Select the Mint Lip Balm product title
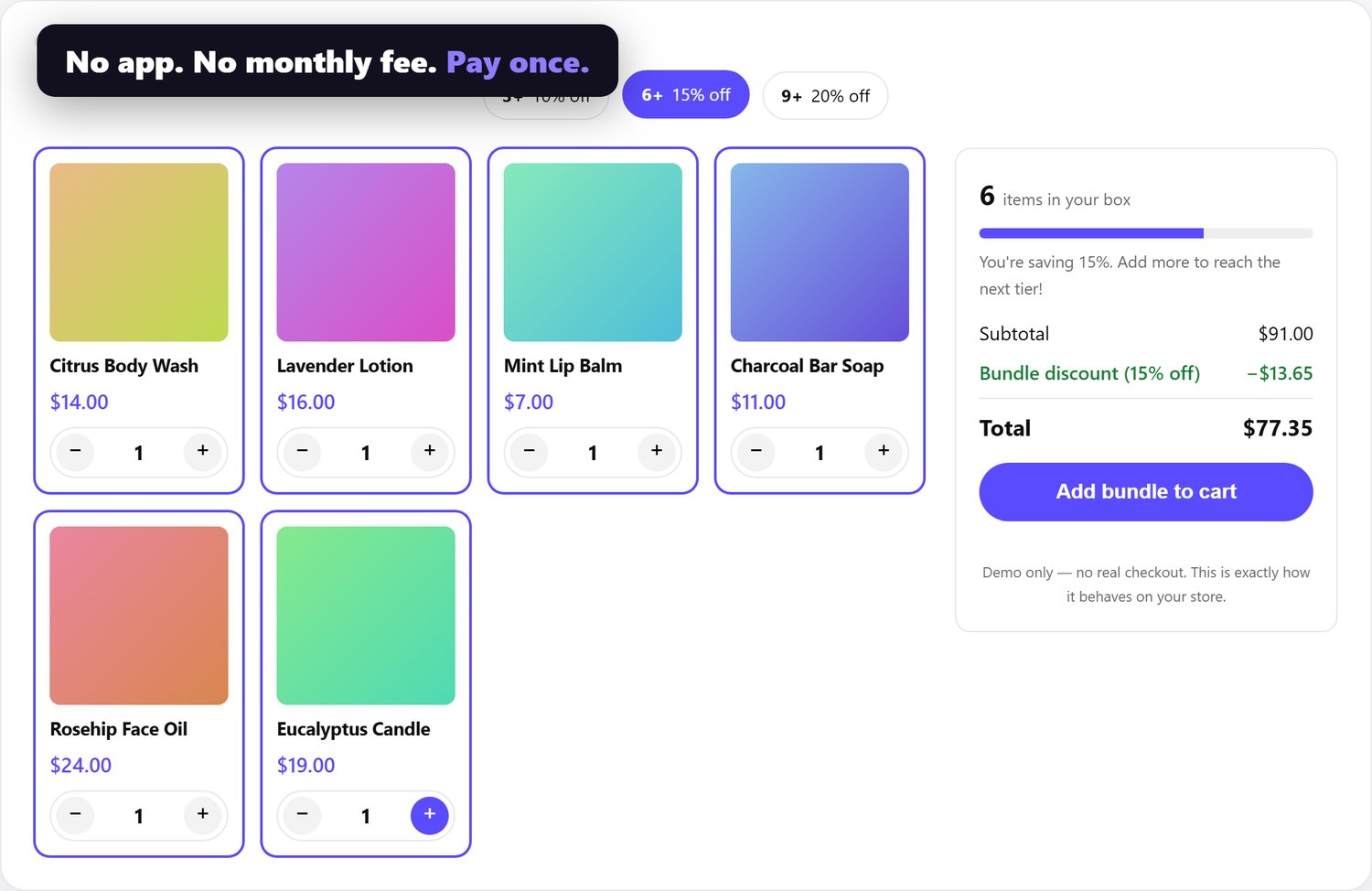 click(x=563, y=366)
